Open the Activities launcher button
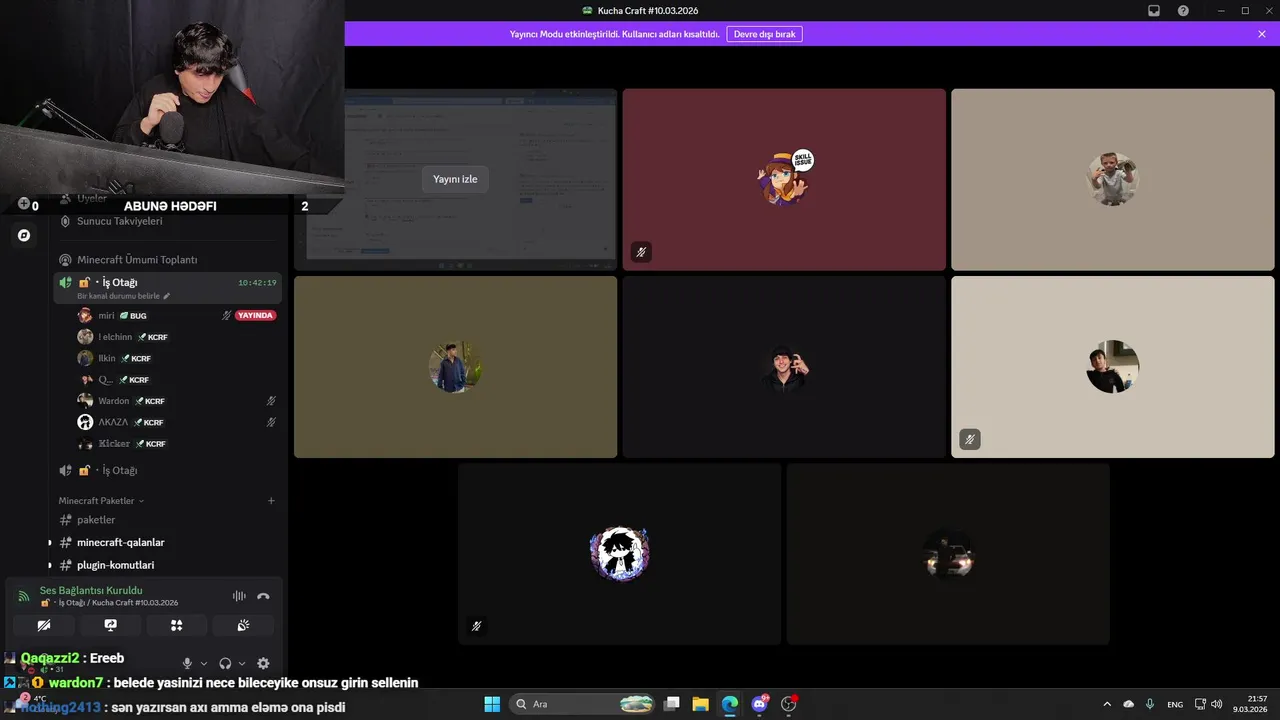The image size is (1280, 720). click(x=177, y=625)
